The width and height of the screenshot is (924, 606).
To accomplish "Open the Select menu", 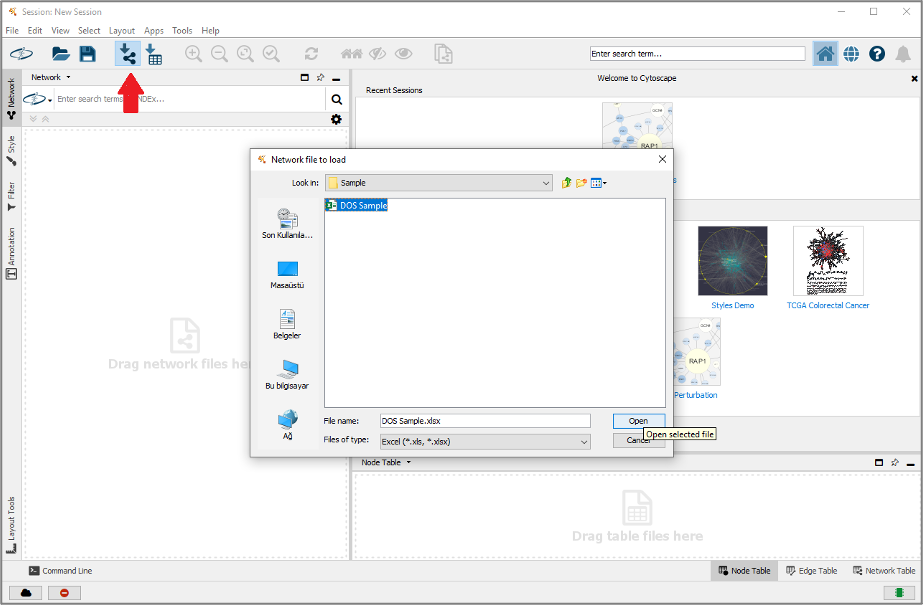I will coord(89,31).
